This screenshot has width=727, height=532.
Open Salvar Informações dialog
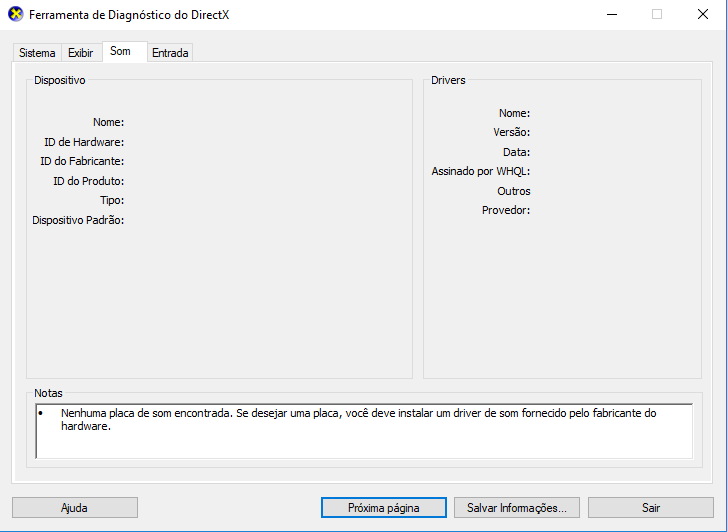tap(517, 507)
